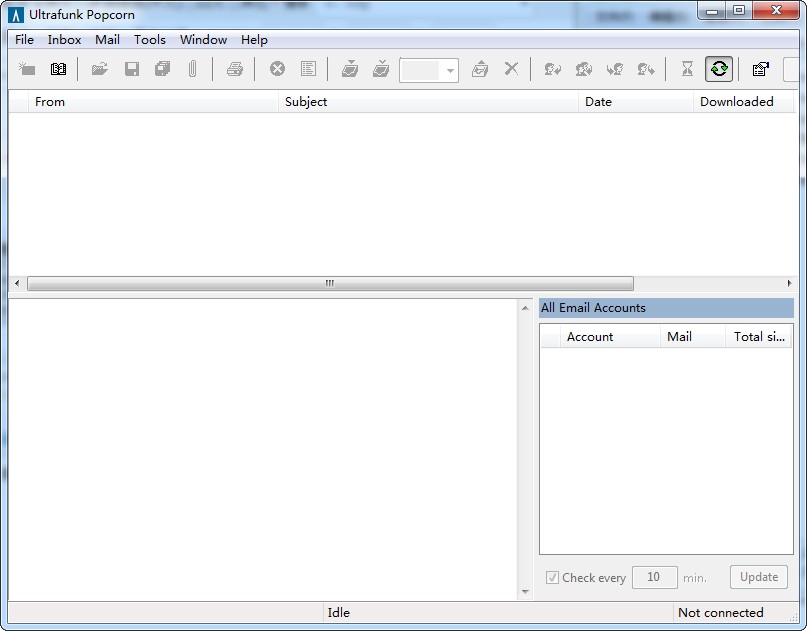Sort the message list by Date column
Screen dimensions: 807x631
(x=636, y=102)
